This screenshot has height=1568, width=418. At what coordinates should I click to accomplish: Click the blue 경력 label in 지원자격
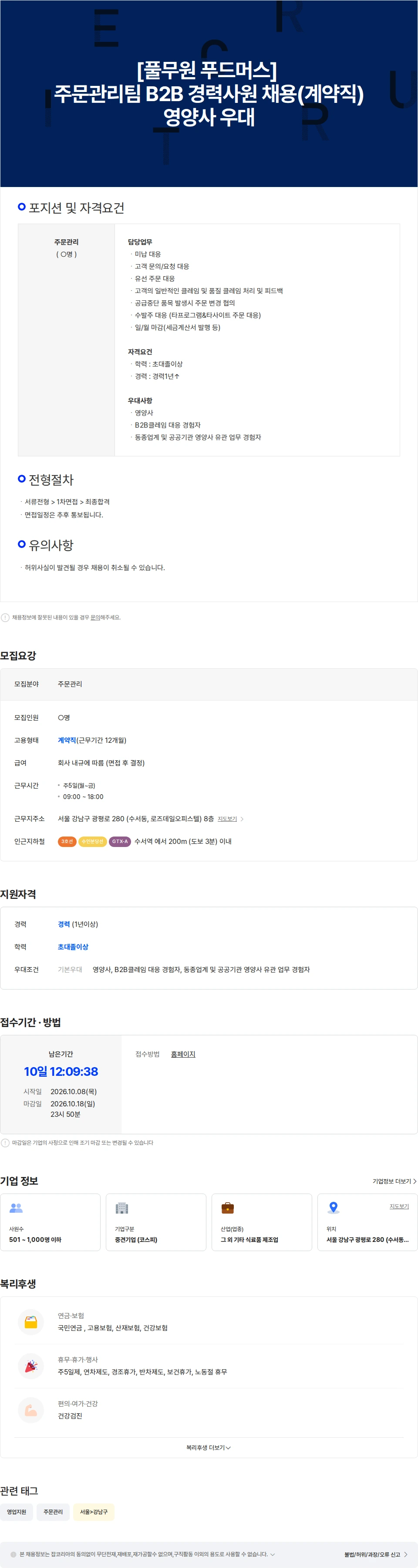point(64,924)
